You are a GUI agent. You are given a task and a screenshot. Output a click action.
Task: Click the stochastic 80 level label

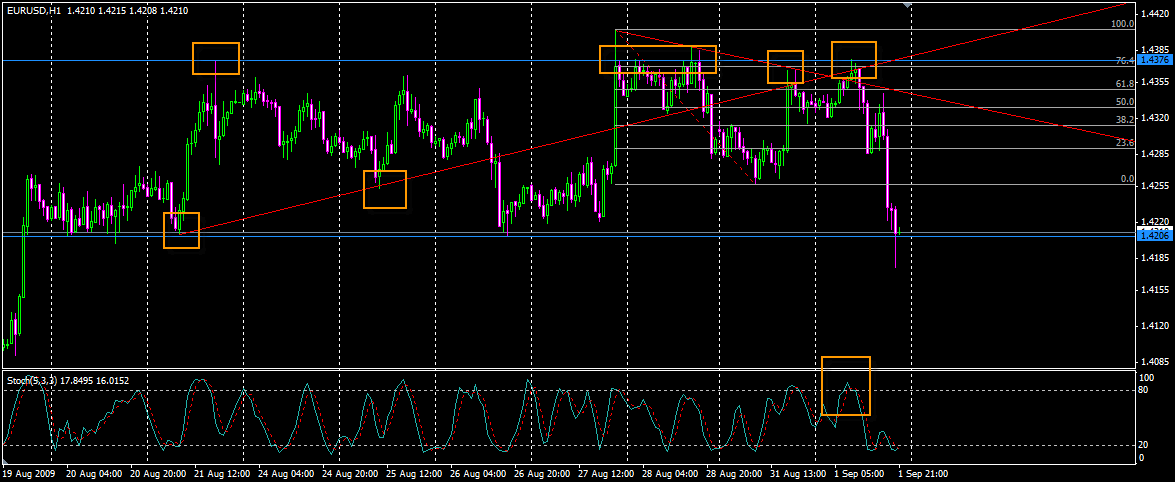(1146, 391)
